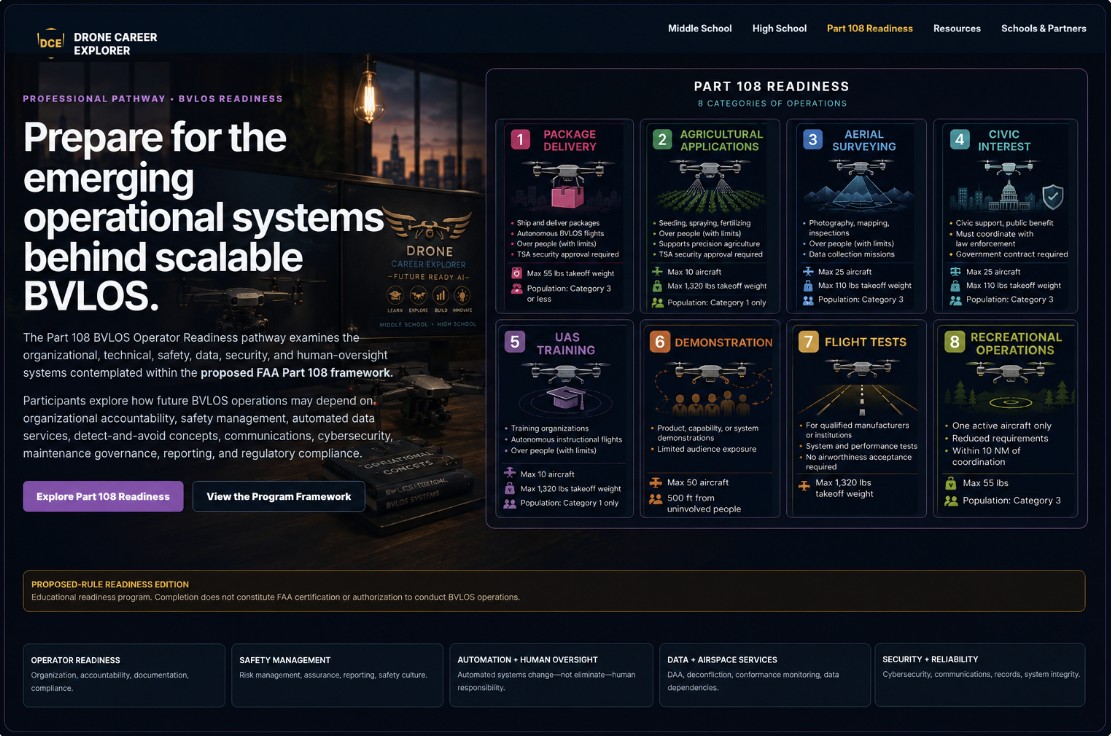Open Schools & Partners nav item
The image size is (1111, 736).
click(1043, 28)
